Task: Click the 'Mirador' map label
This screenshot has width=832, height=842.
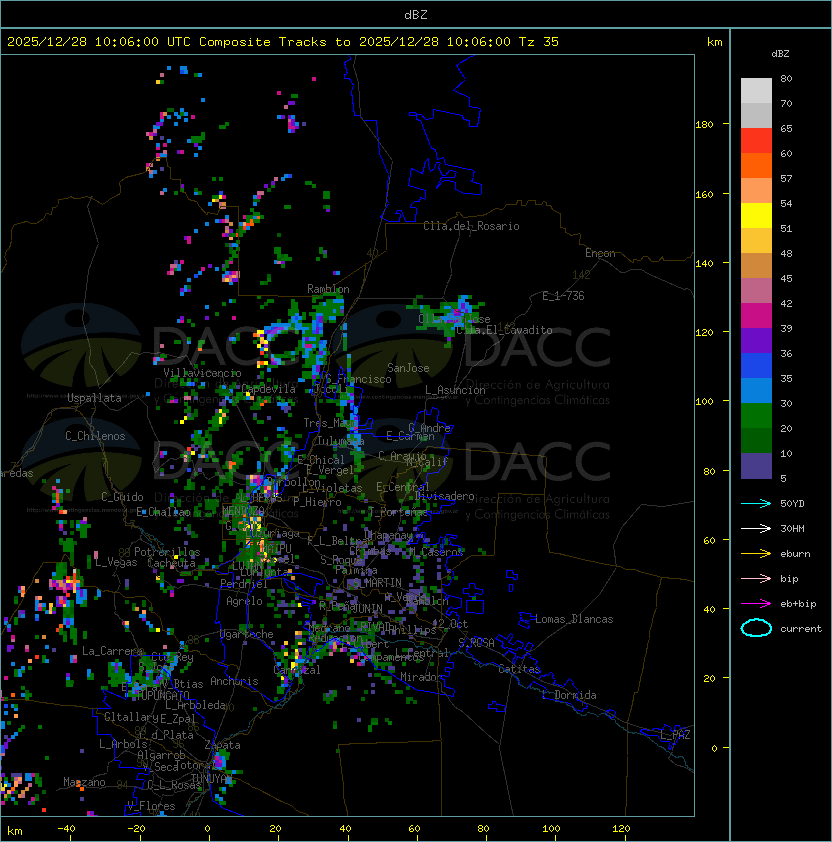Action: [422, 677]
